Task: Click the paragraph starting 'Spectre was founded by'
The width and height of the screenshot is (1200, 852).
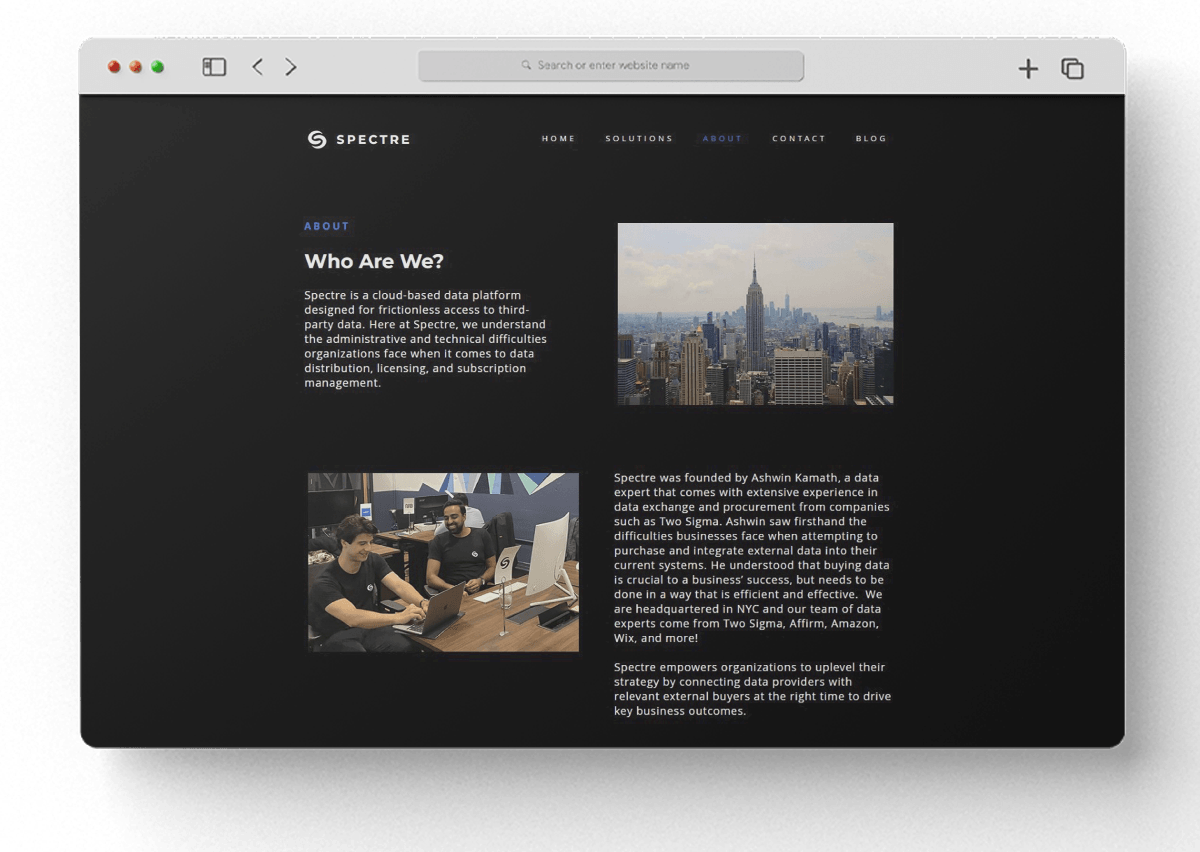Action: 752,558
